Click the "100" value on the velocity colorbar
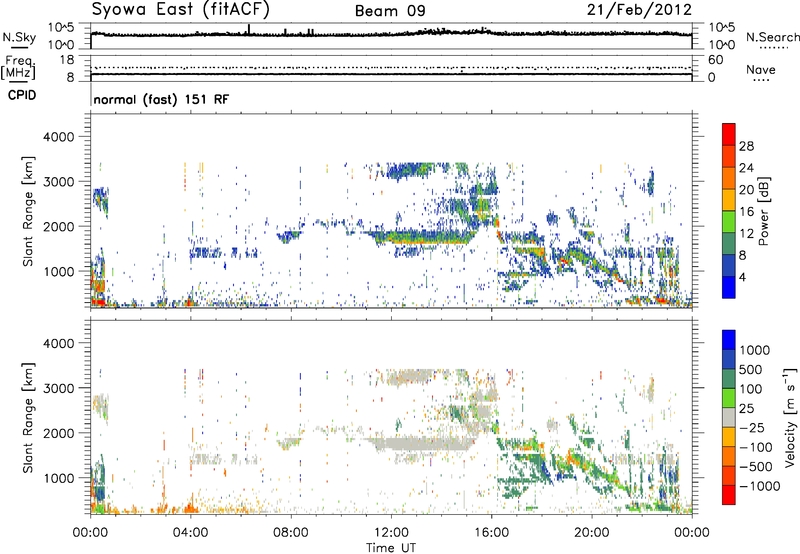This screenshot has width=800, height=554. click(x=751, y=389)
